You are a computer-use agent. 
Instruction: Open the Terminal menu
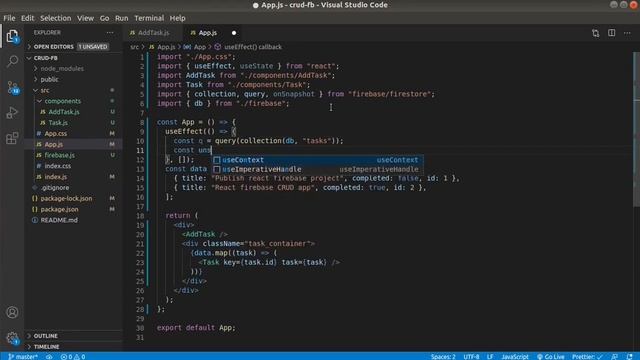[x=149, y=18]
